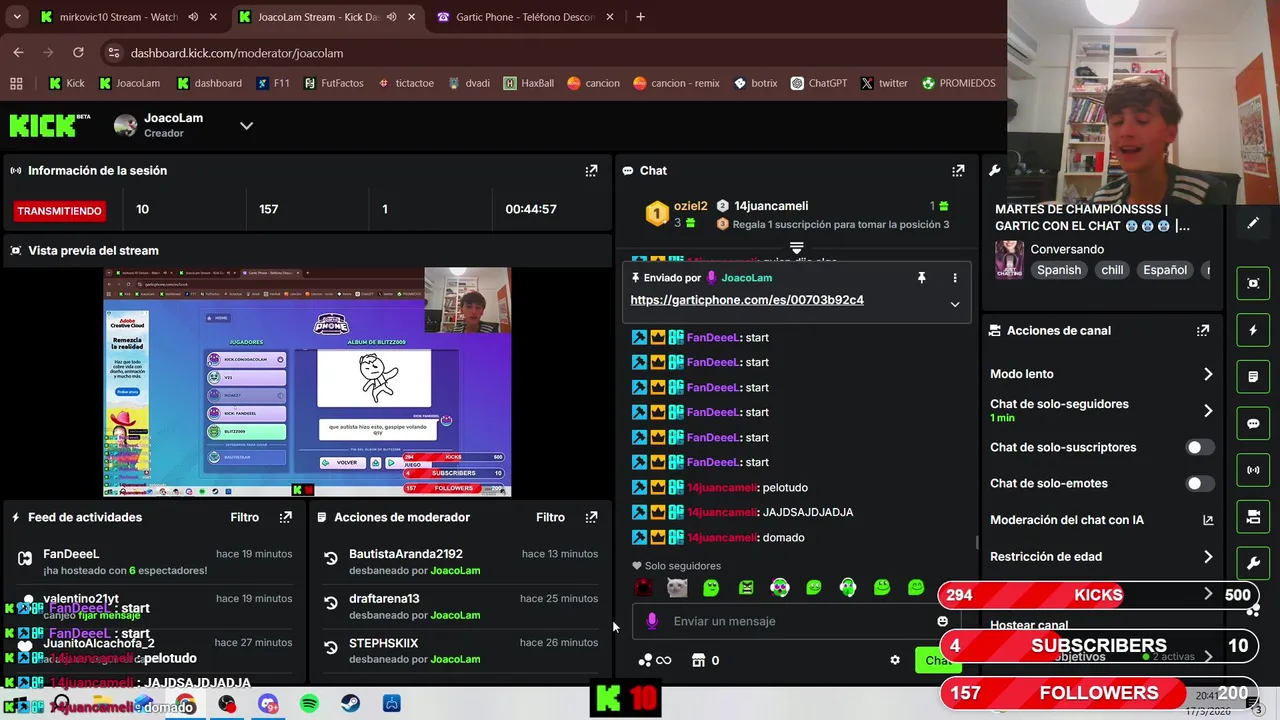Open the dashboard bookmark
Screen dimensions: 1280x720
209,83
